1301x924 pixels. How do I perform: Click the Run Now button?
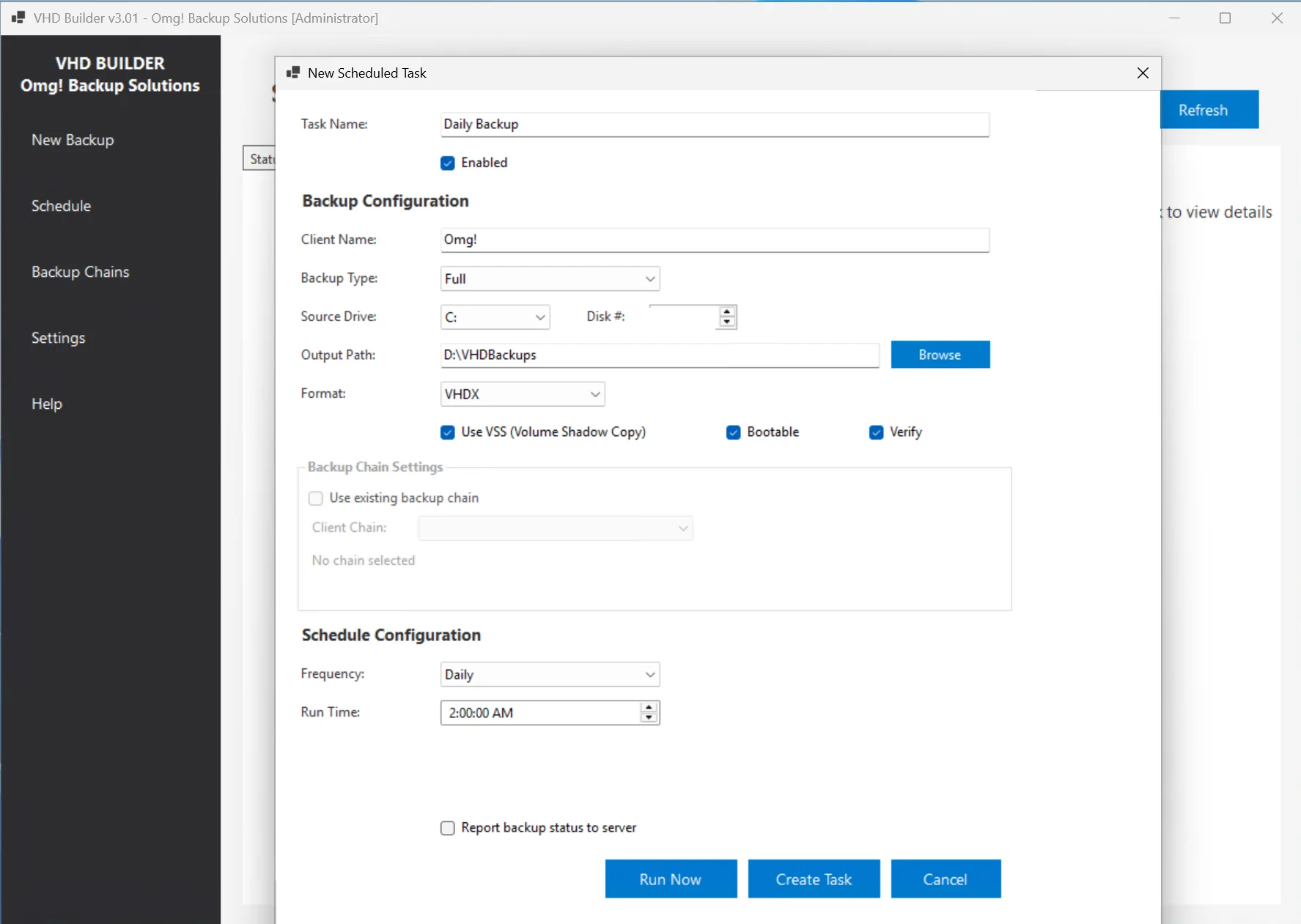[x=671, y=879]
